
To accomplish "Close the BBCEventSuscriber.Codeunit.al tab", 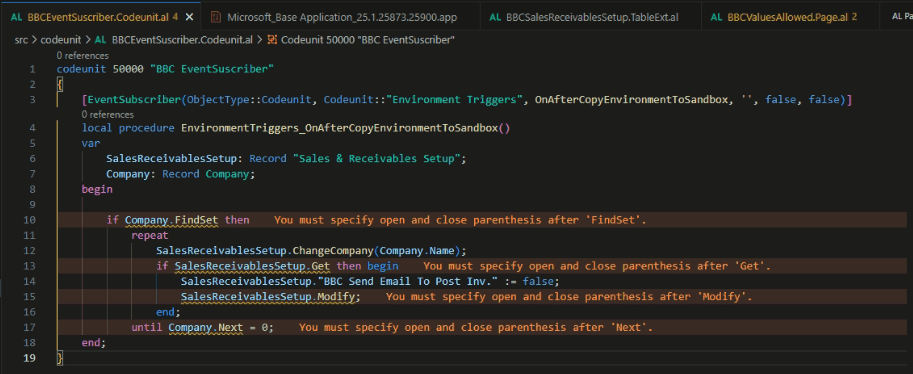I will point(189,17).
